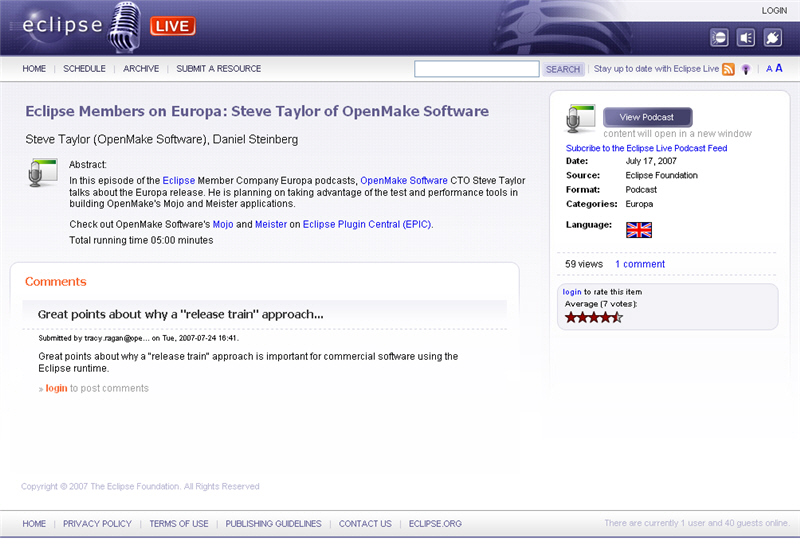Open the Archive menu item
Screen dimensions: 800x545
click(141, 69)
